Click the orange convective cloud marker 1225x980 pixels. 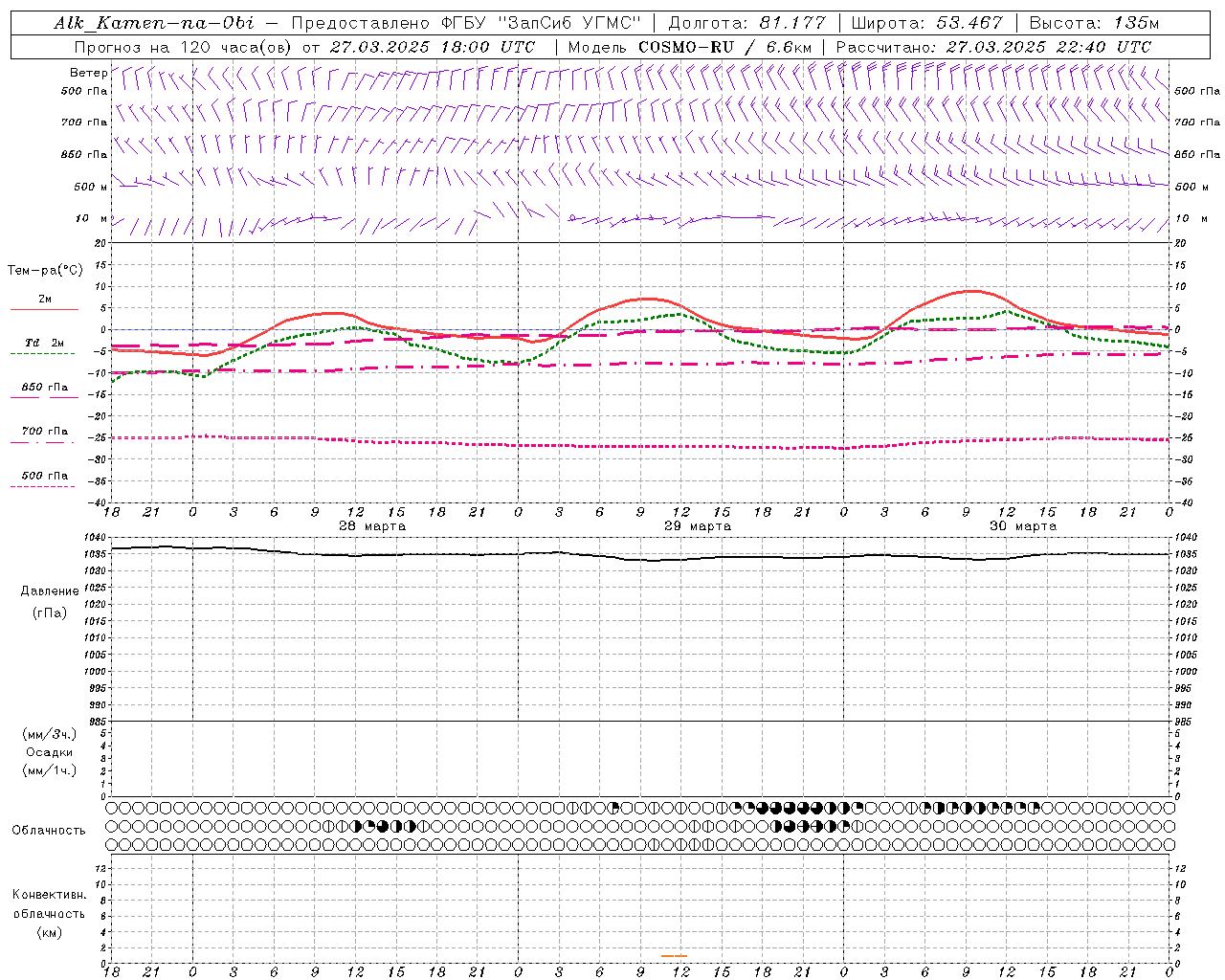pos(674,955)
